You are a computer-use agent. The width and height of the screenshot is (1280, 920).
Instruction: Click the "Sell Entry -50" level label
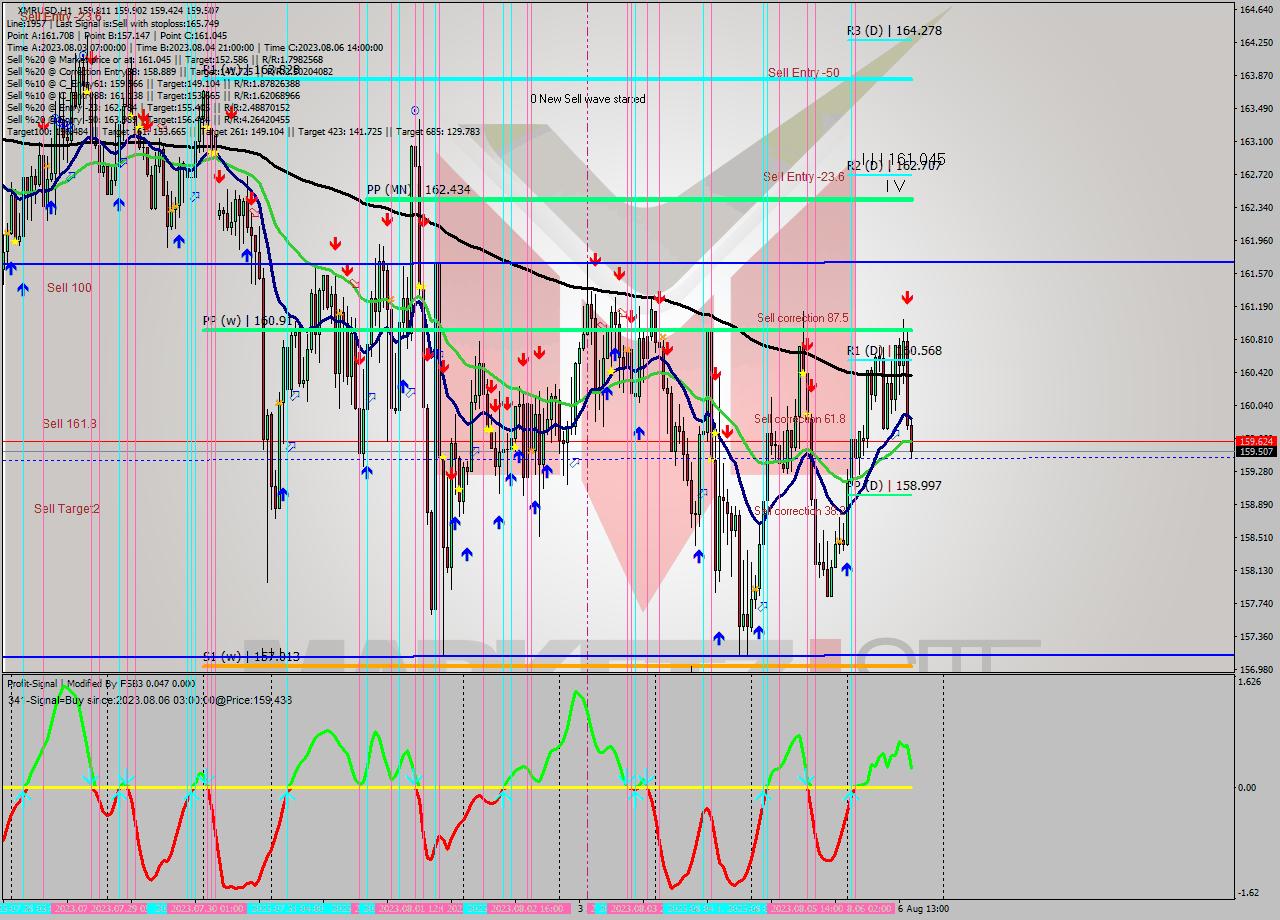(803, 72)
